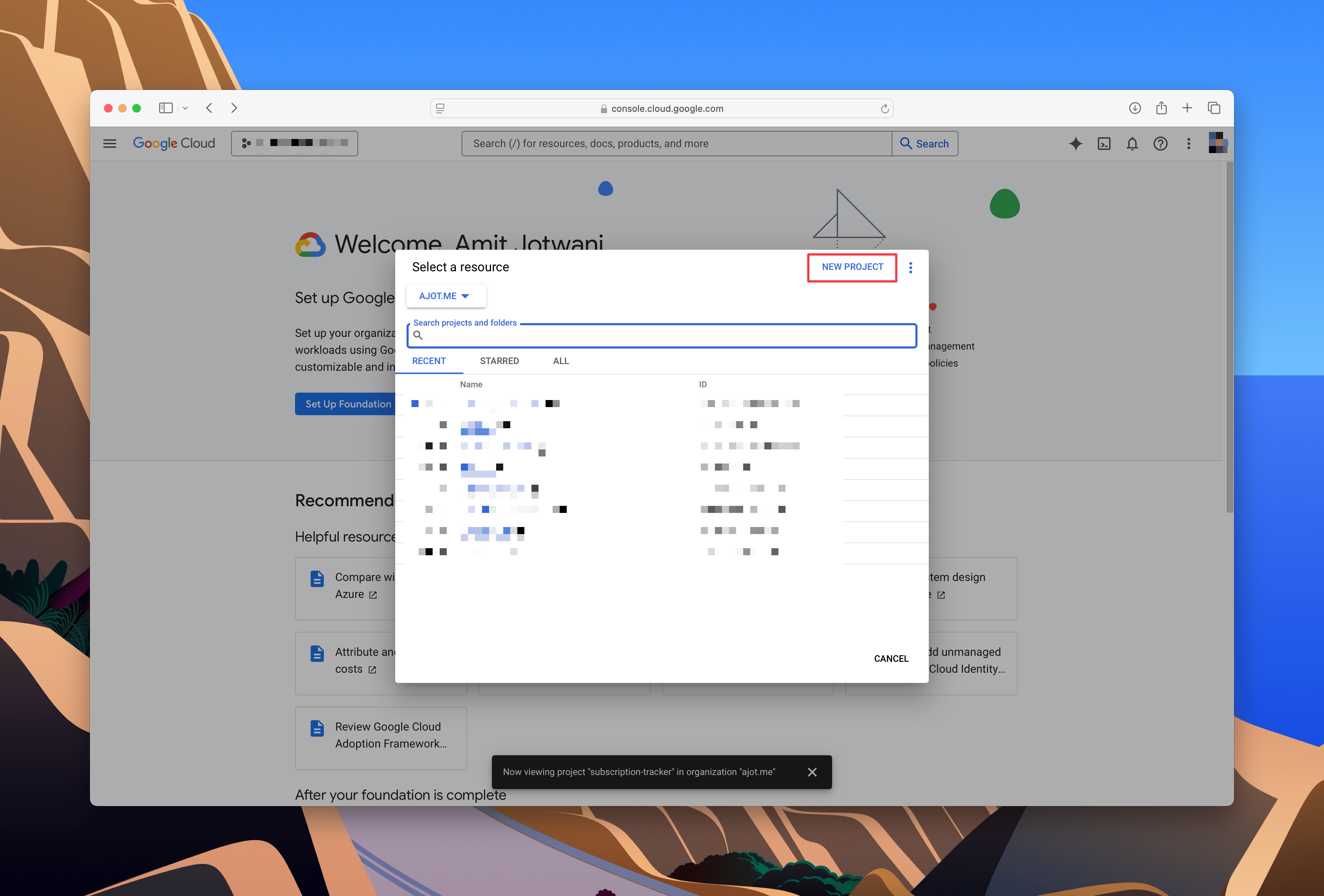This screenshot has width=1324, height=896.
Task: Open the dialog's three-dot more options
Action: pyautogui.click(x=910, y=268)
